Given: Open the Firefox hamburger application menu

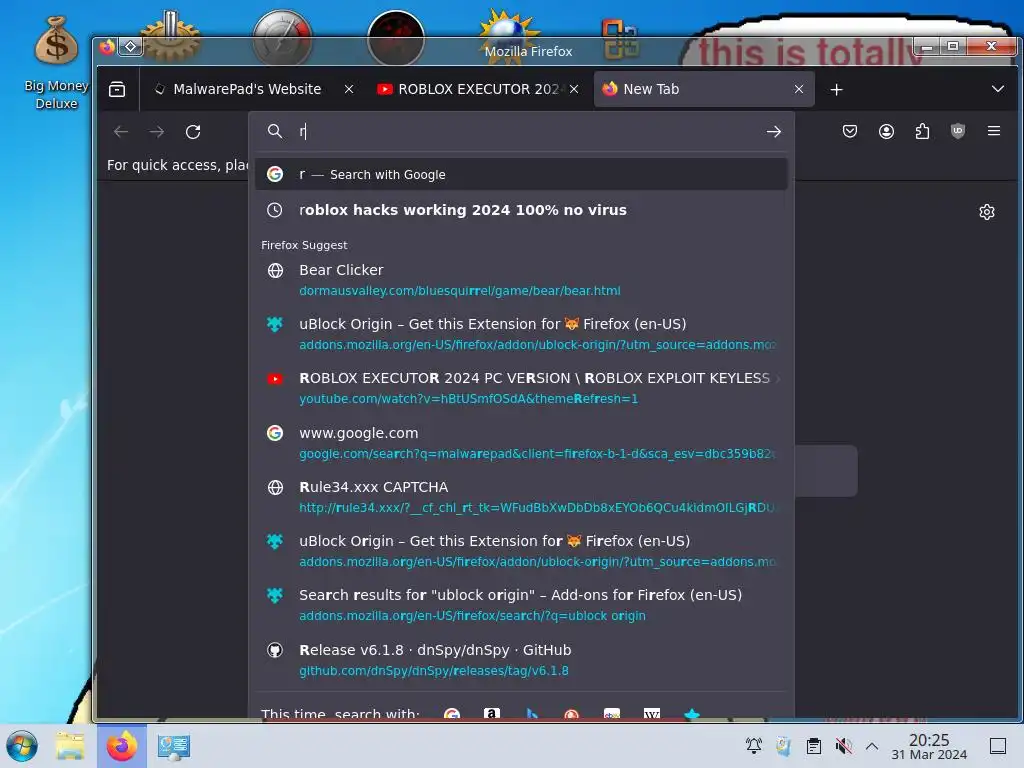Looking at the screenshot, I should click(994, 131).
